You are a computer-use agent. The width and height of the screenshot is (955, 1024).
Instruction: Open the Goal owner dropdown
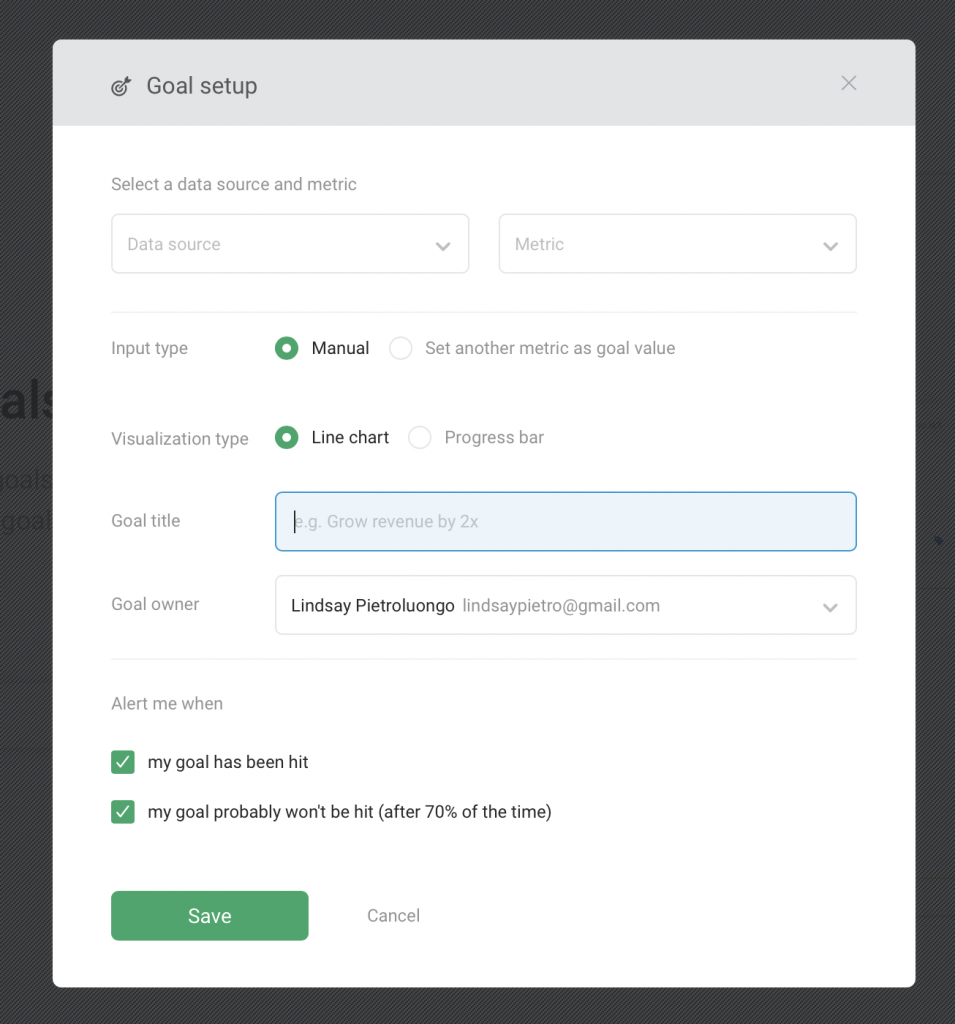tap(565, 605)
